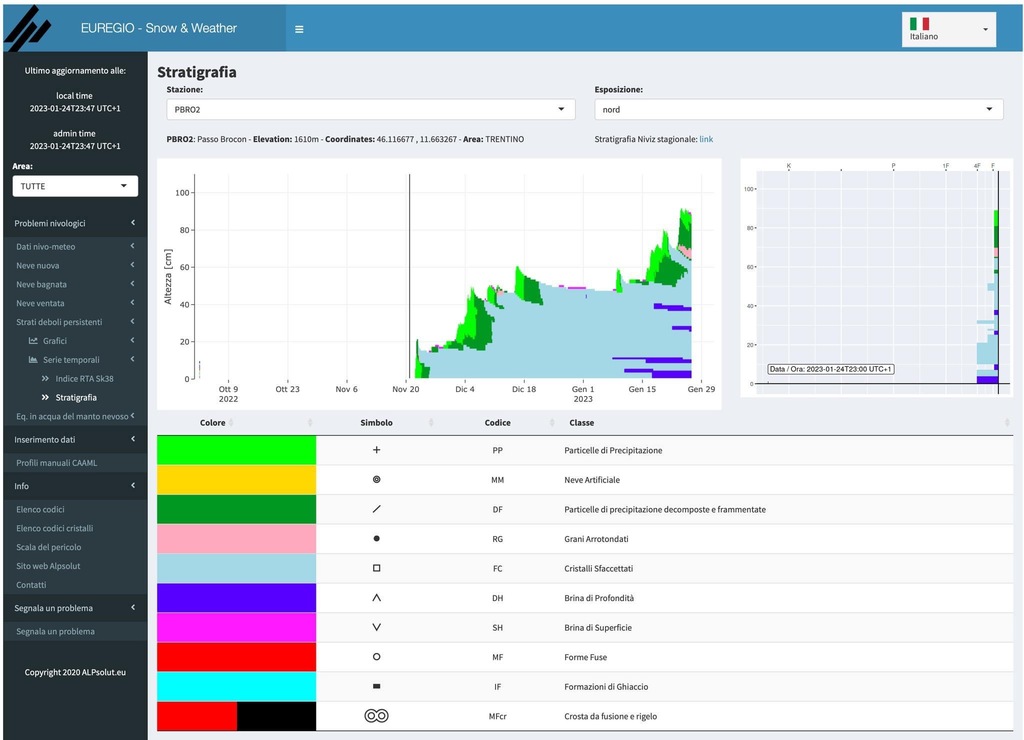The width and height of the screenshot is (1024, 740).
Task: Click the Crosta da fusione double-circle symbol
Action: coord(376,716)
